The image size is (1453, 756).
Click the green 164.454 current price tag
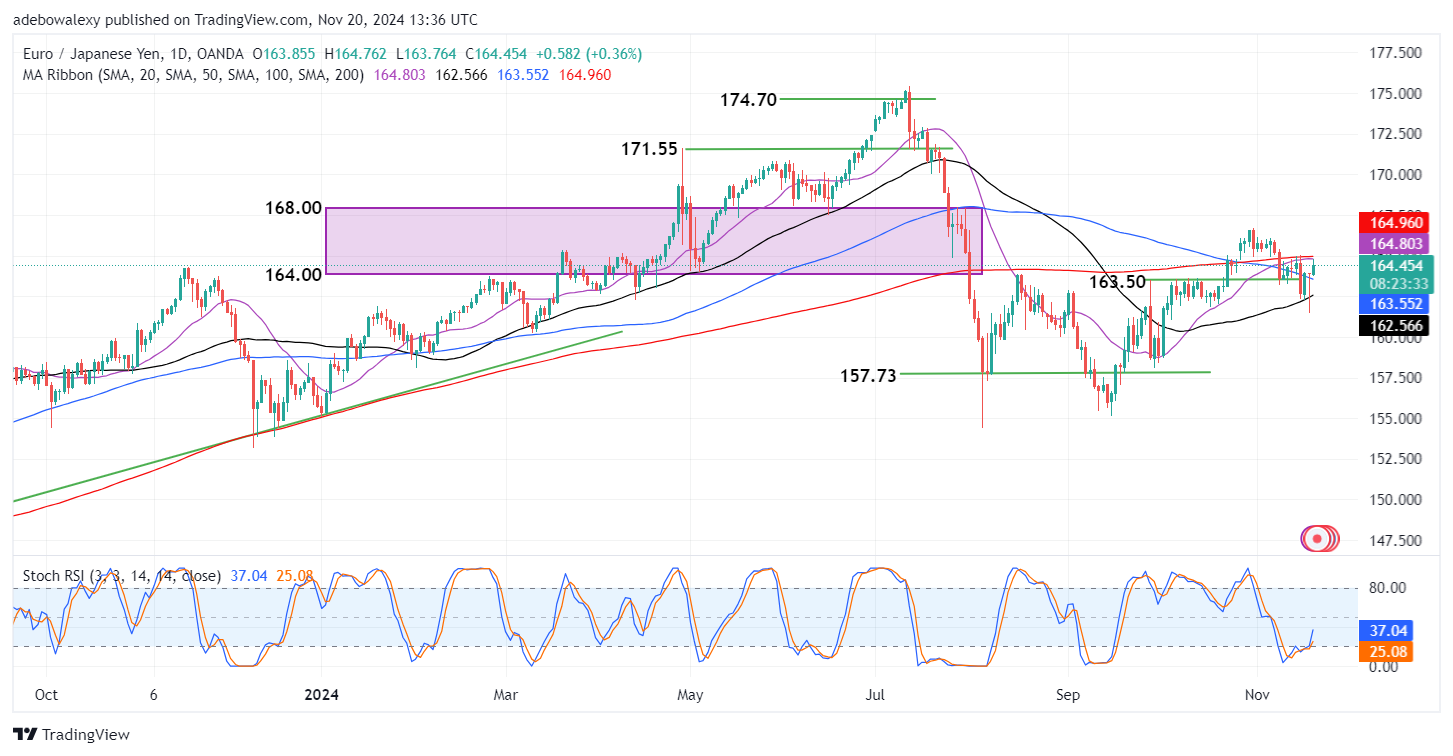tap(1395, 265)
